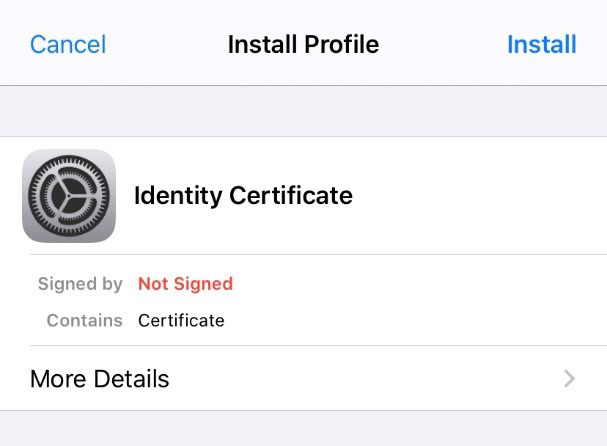Viewport: 607px width, 446px height.
Task: Click navigation bar space between title and Install
Action: (443, 44)
